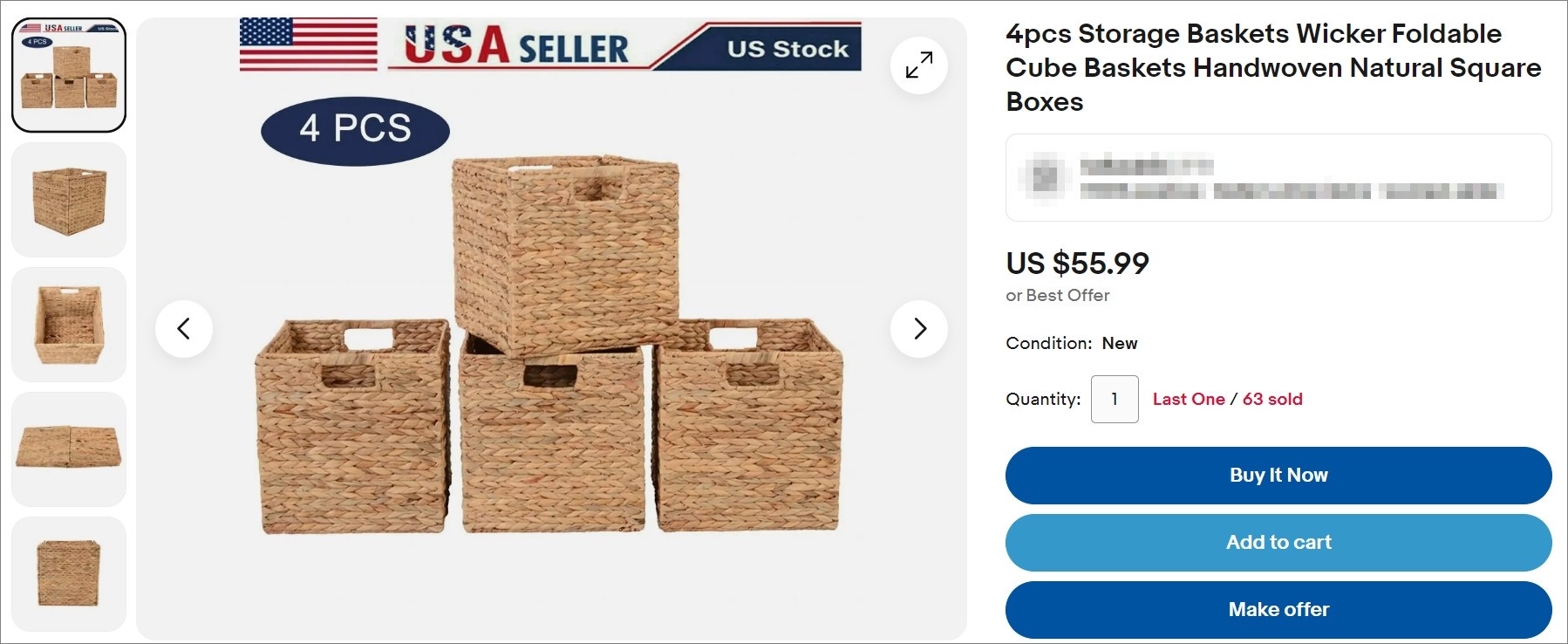Click the Last One availability text
Screen dimensions: 1568x644
coord(1188,399)
